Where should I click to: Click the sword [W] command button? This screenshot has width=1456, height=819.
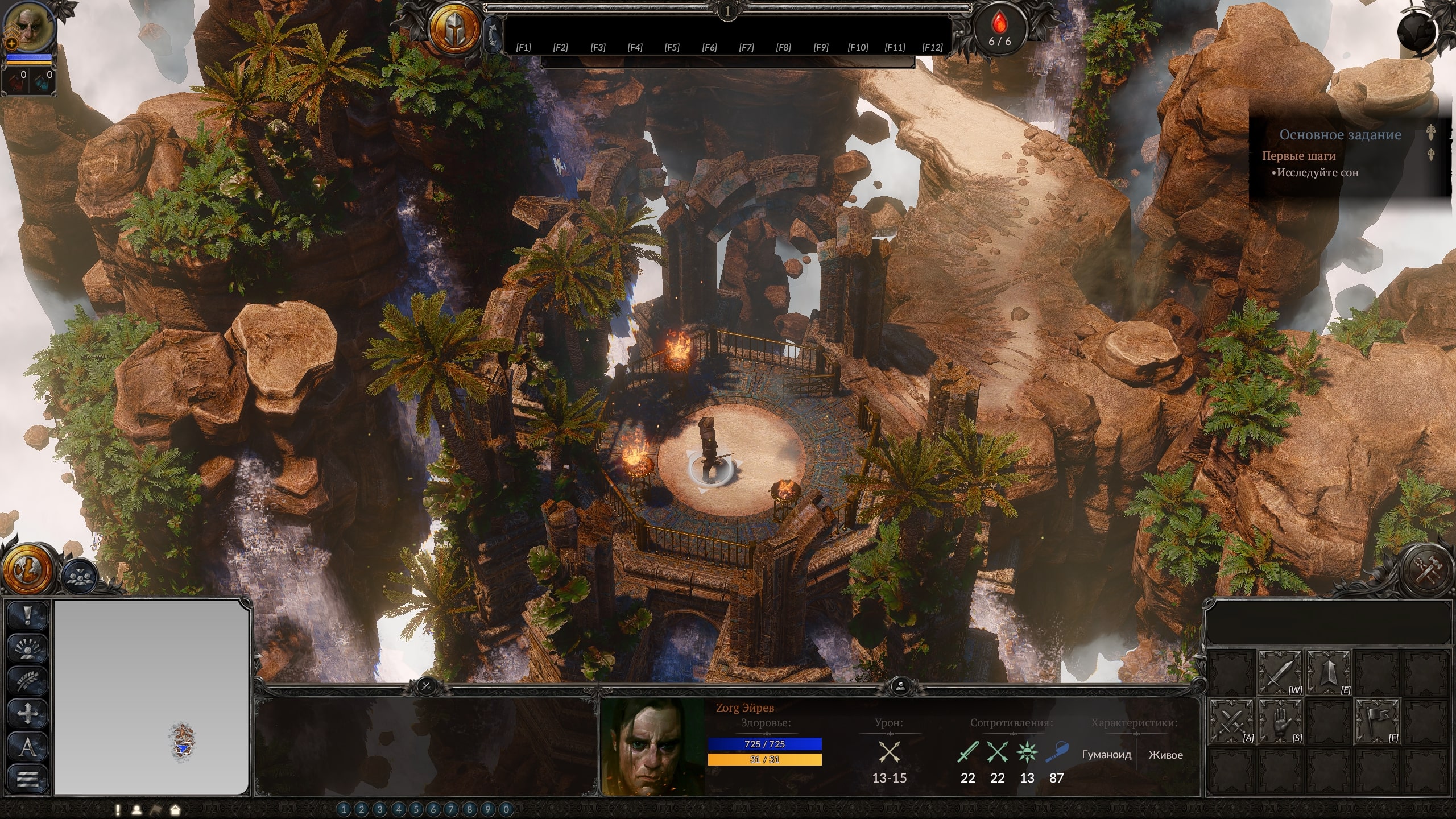(x=1280, y=673)
